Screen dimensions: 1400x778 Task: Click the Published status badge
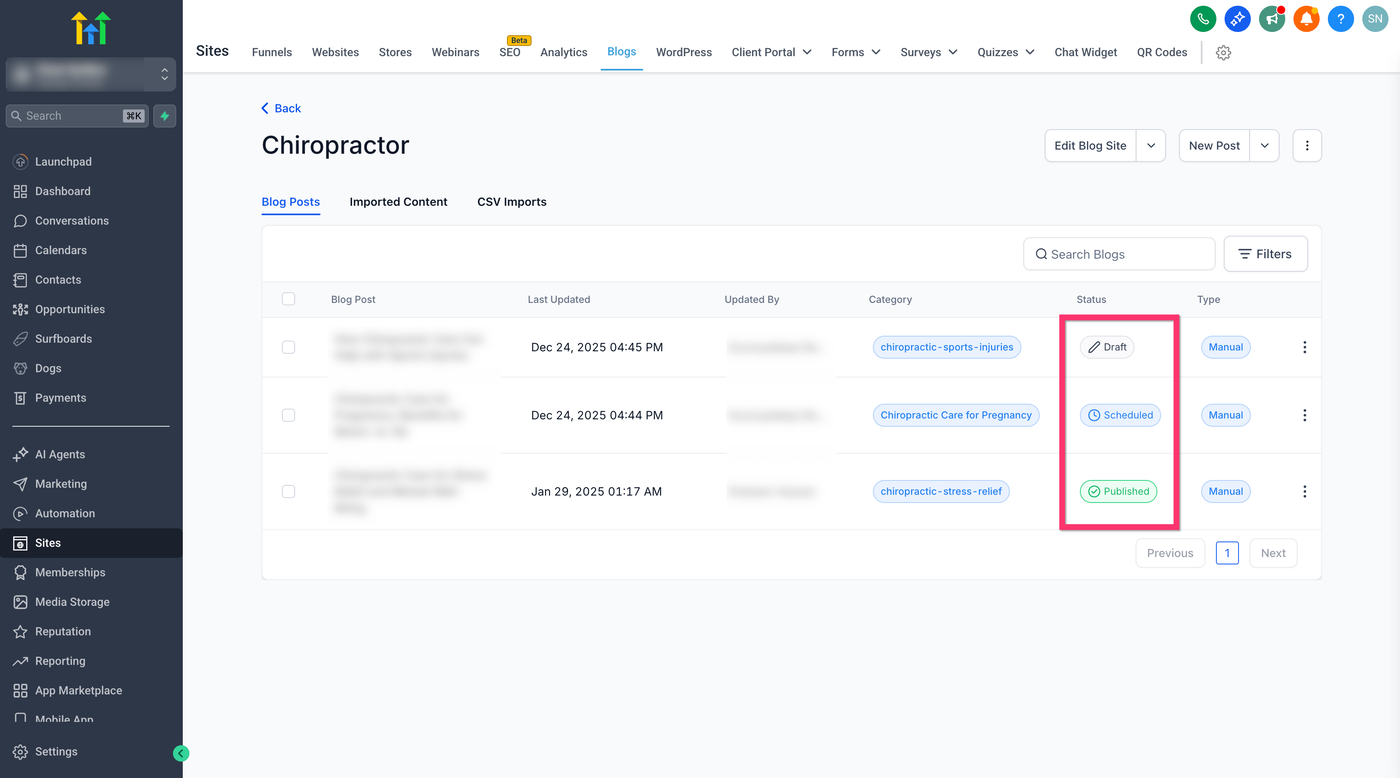(x=1118, y=491)
